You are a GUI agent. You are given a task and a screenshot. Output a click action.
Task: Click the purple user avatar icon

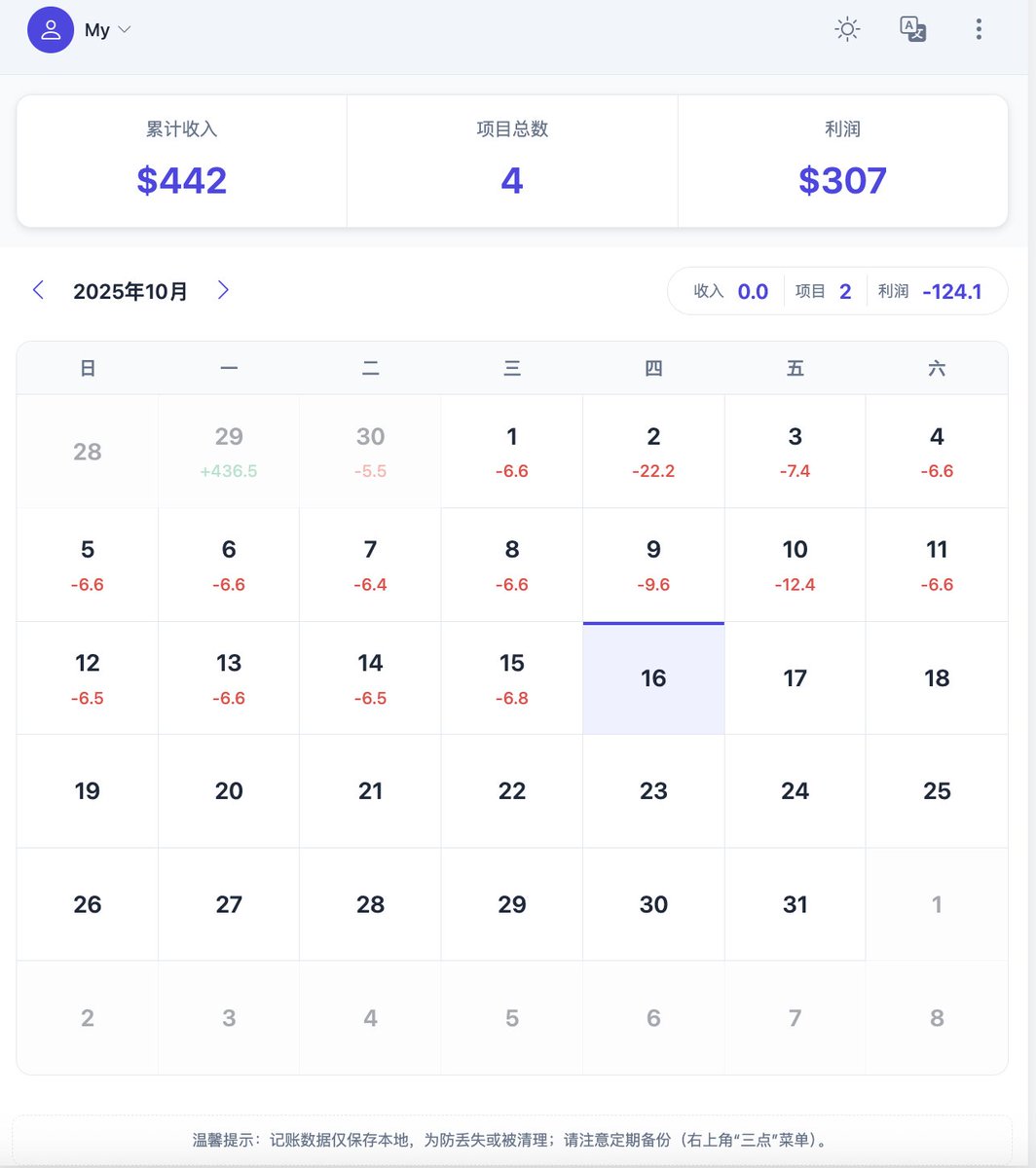(x=51, y=30)
